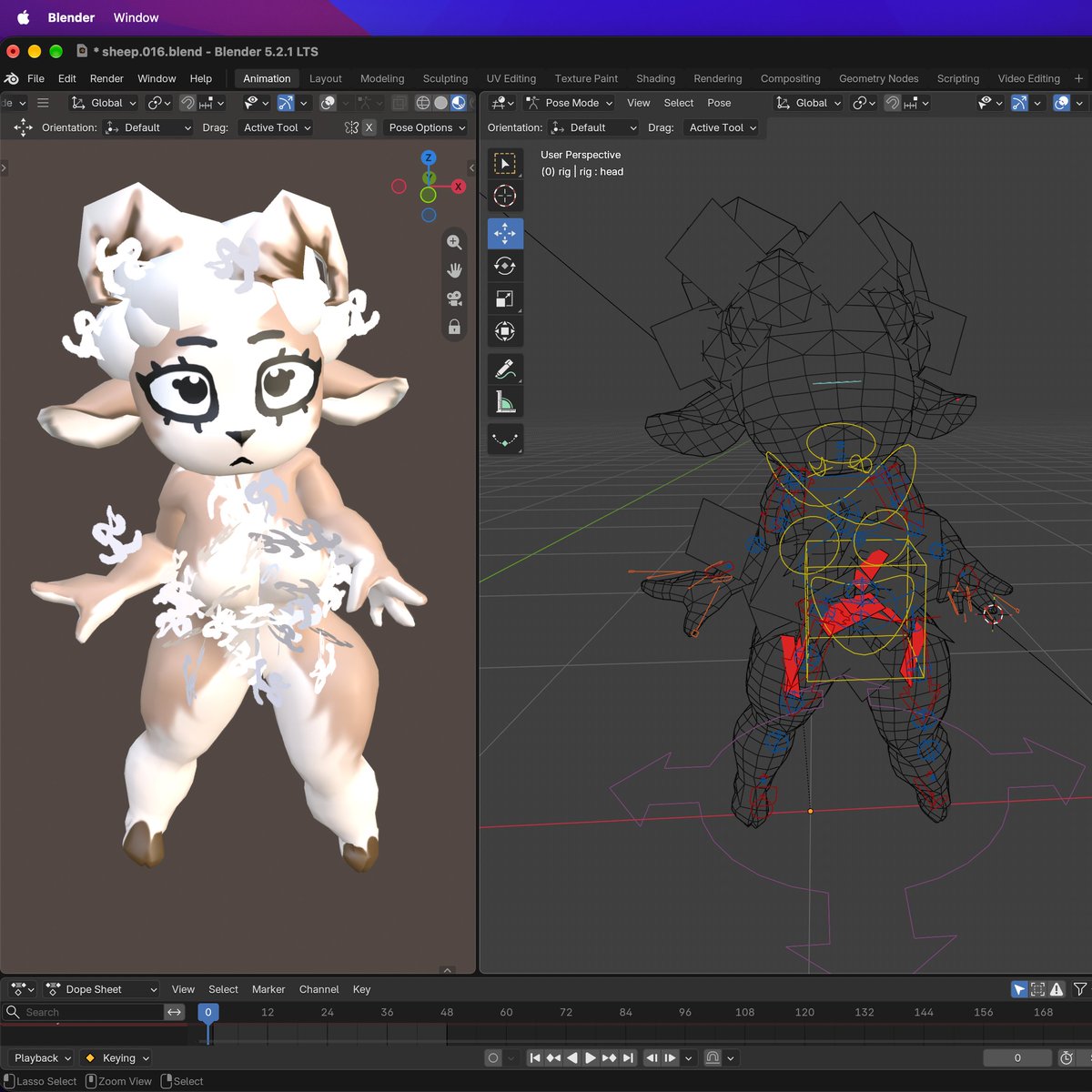Open Orientation Default dropdown in right viewport

tap(593, 127)
